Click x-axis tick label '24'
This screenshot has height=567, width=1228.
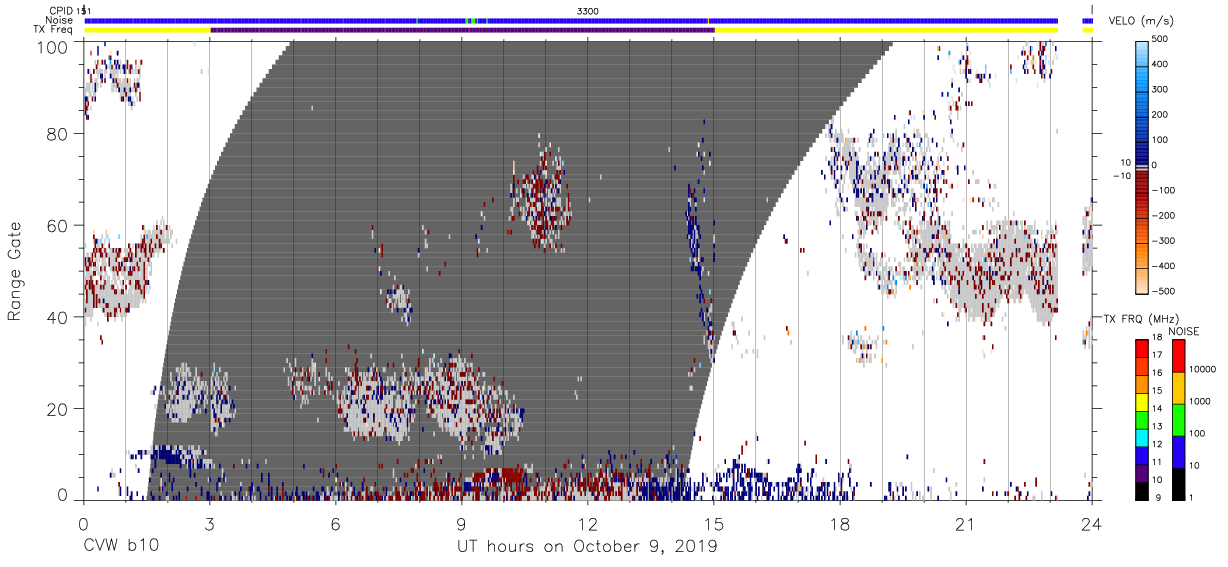click(x=1091, y=524)
